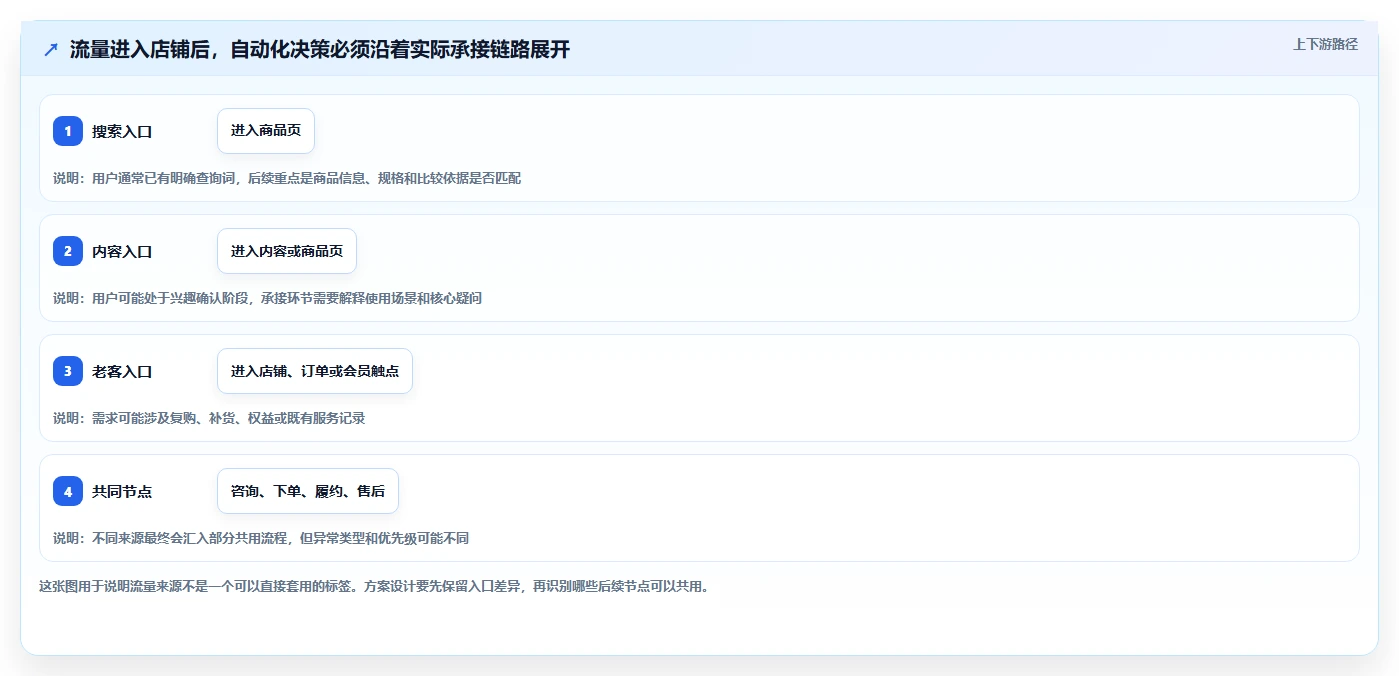Image resolution: width=1399 pixels, height=676 pixels.
Task: Open 进入店铺、订单或会员触点 box
Action: pos(315,371)
